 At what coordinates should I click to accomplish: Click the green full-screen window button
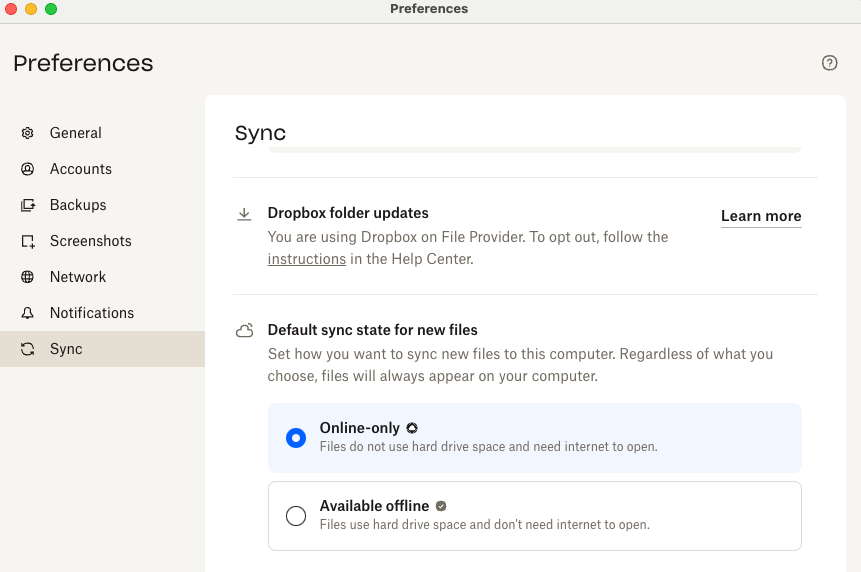51,9
